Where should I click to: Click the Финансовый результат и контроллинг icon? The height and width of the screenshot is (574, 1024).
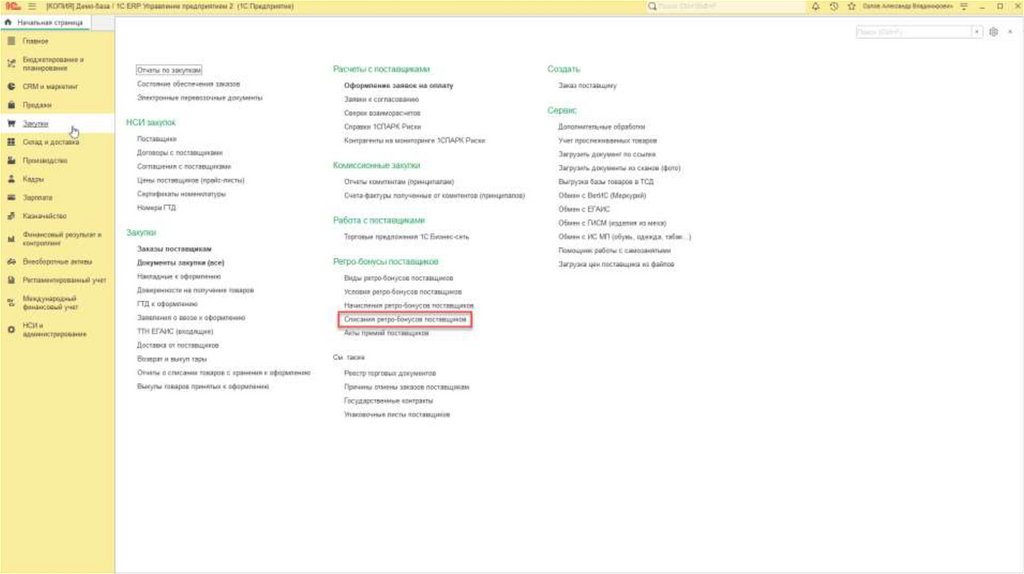click(x=11, y=239)
